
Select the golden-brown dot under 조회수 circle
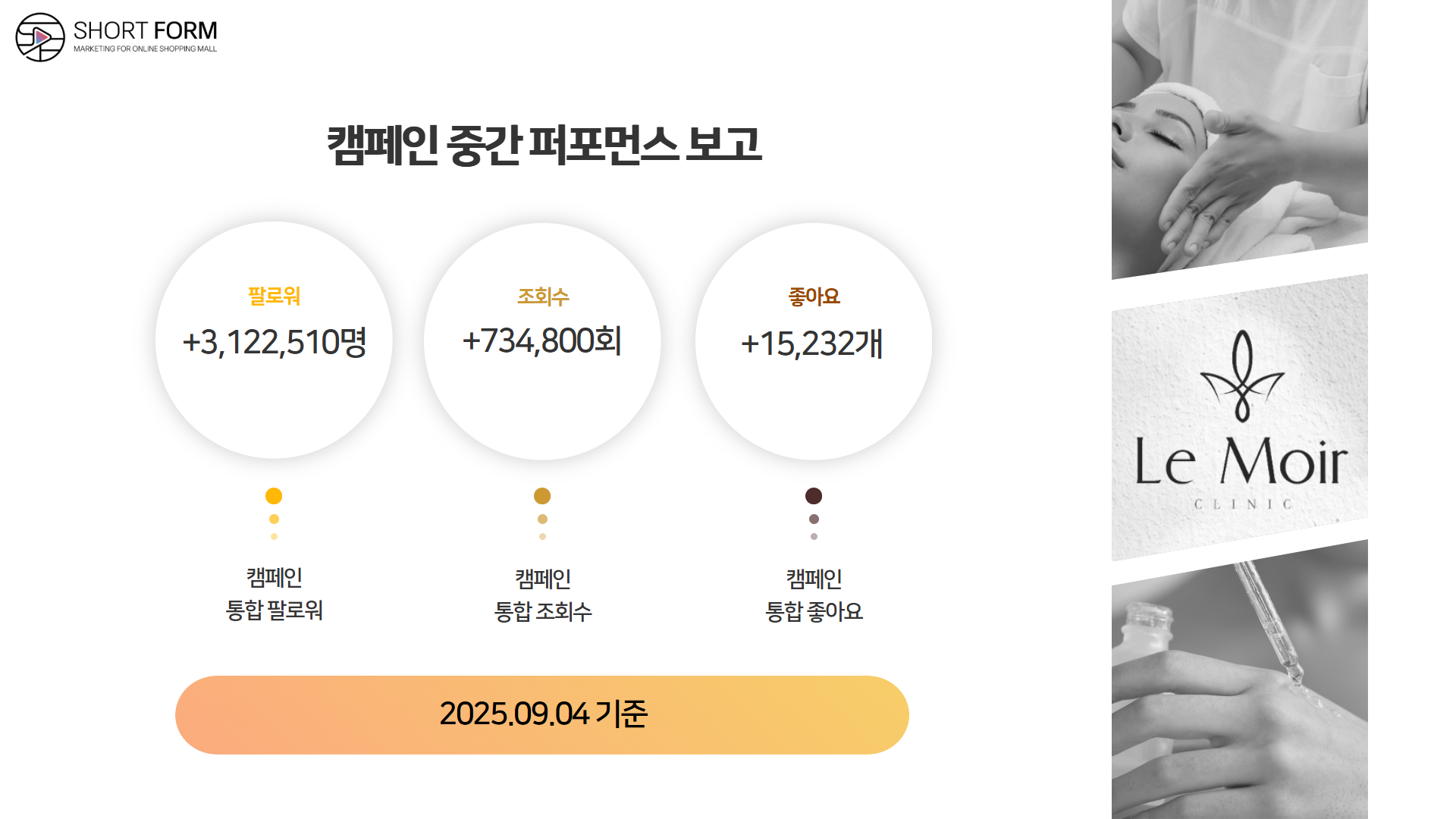coord(542,496)
